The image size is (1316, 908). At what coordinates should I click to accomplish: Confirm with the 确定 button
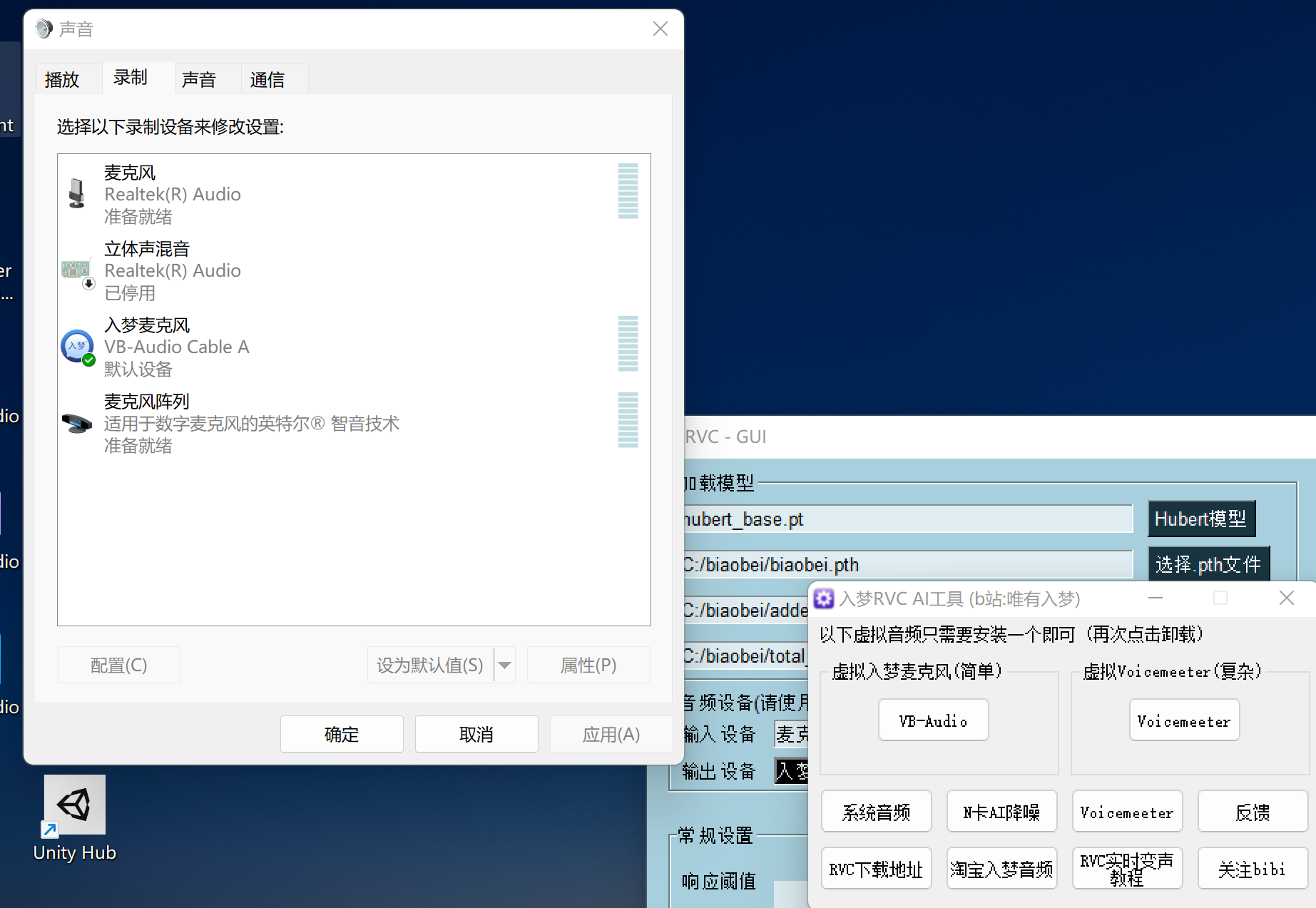point(342,734)
